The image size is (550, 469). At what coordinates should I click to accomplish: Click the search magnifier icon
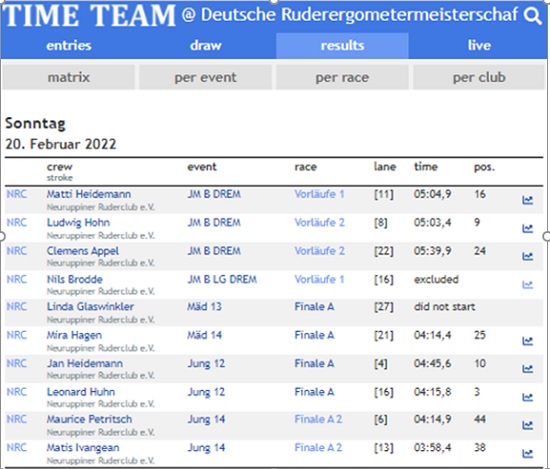point(532,16)
